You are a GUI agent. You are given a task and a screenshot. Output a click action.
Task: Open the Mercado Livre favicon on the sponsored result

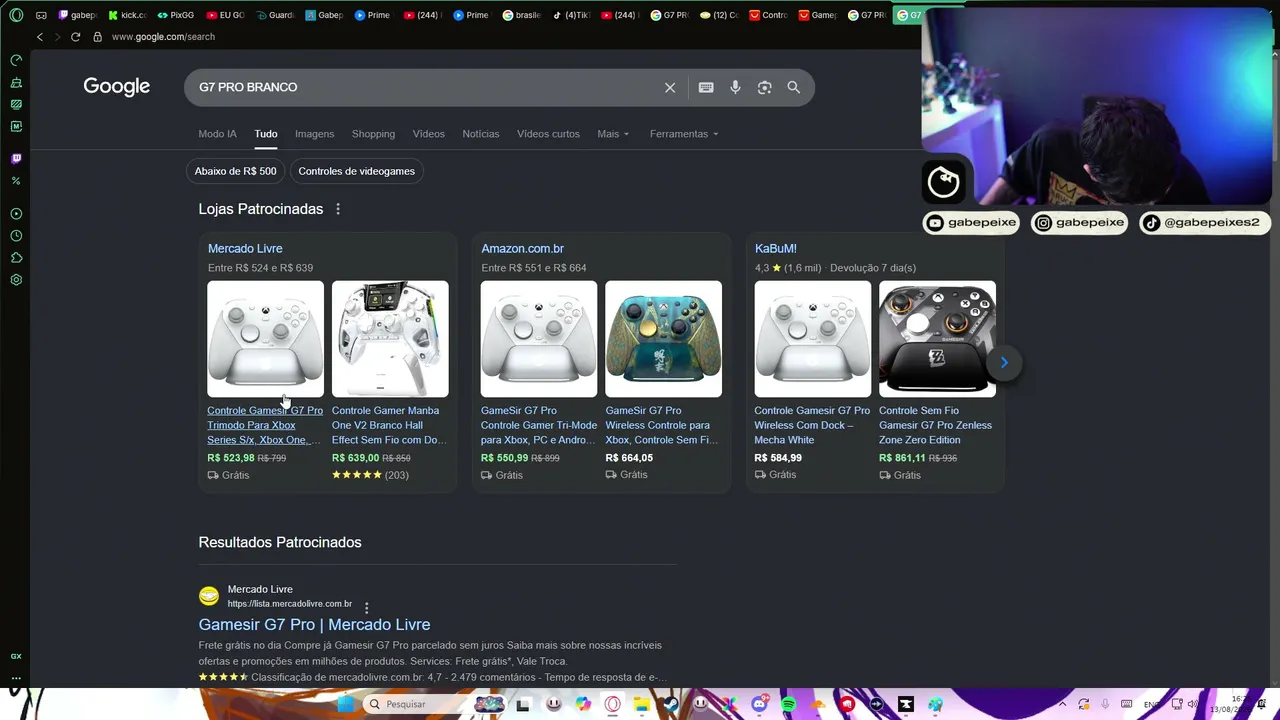[x=209, y=596]
